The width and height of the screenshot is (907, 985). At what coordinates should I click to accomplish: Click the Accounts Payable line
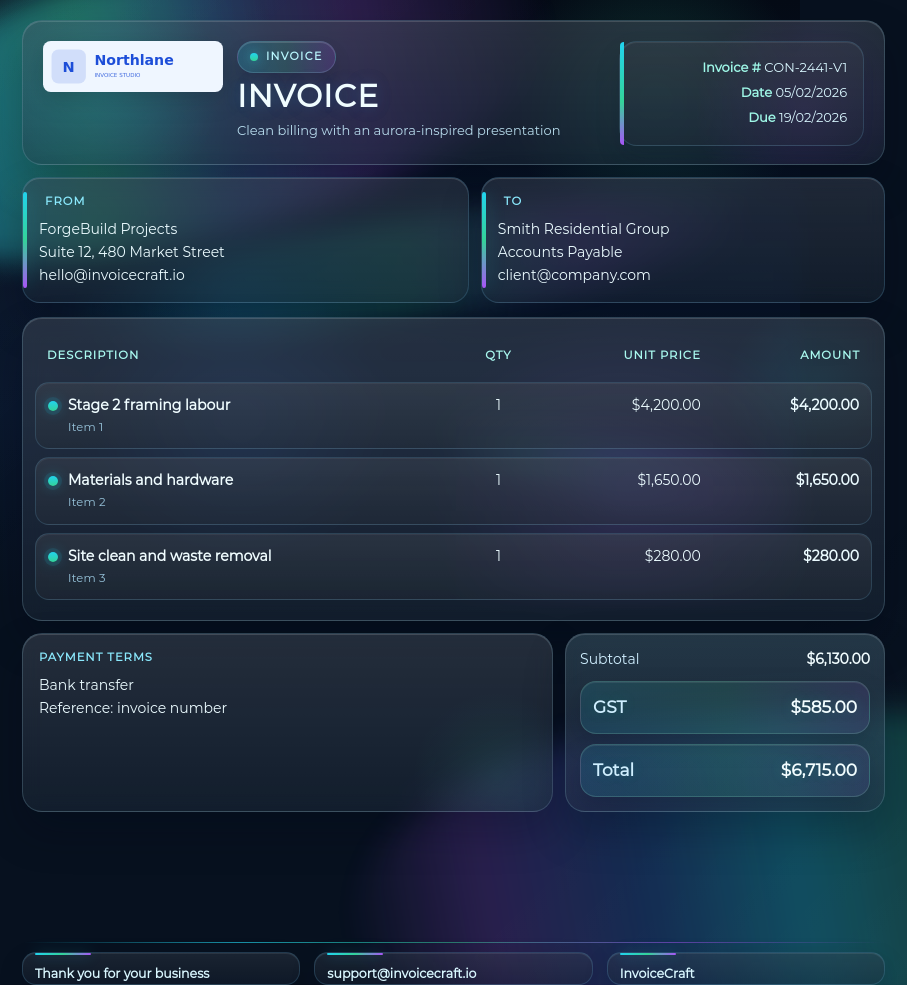coord(560,252)
